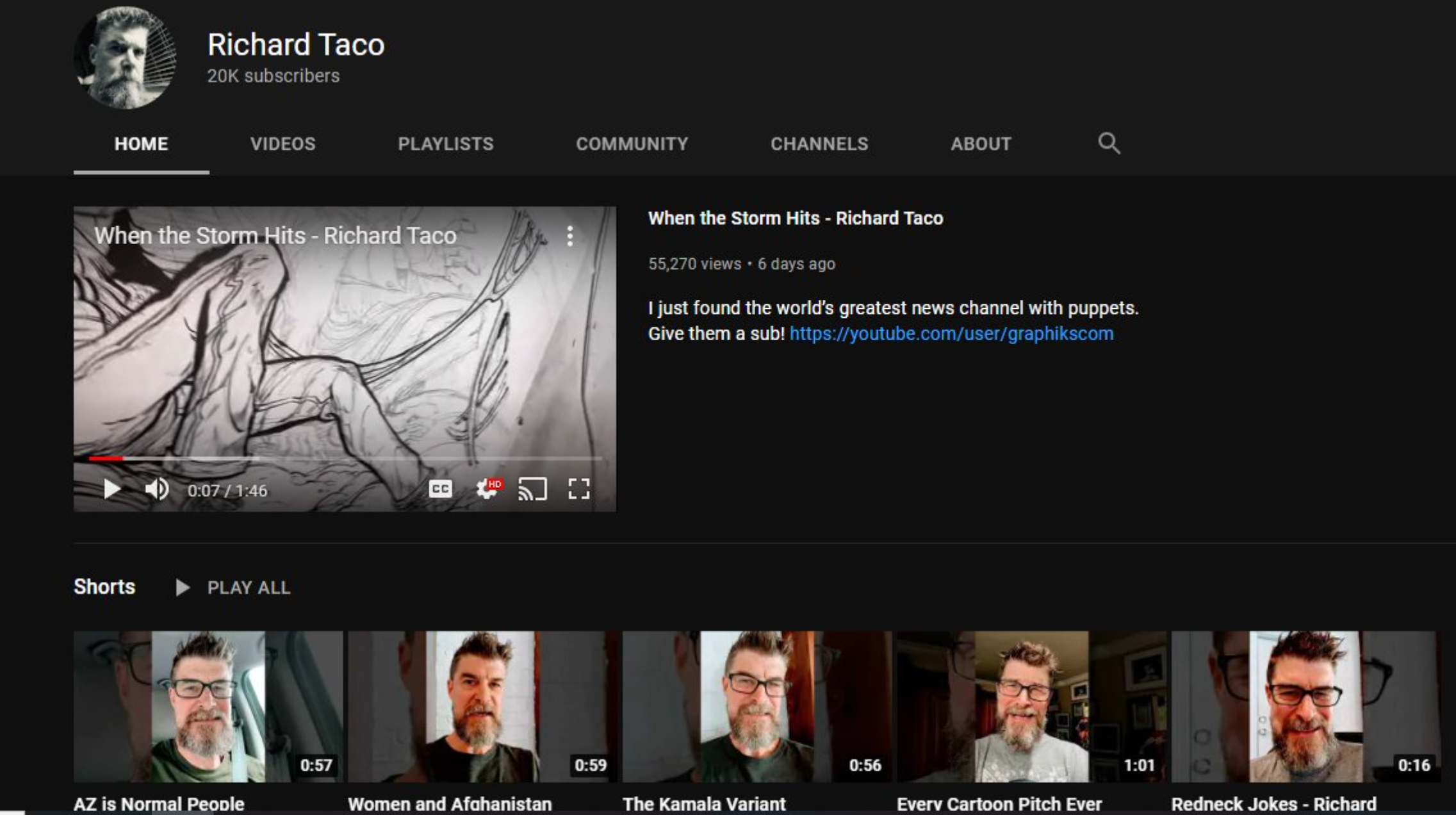1456x815 pixels.
Task: Open the Shorts section heading
Action: [x=104, y=587]
